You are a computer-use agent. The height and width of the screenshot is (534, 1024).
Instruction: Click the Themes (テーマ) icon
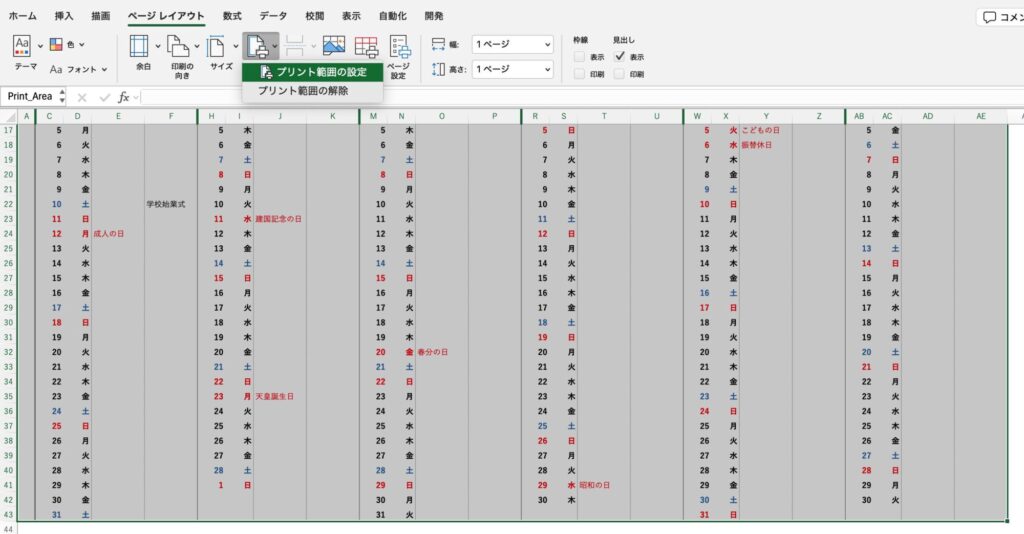(x=24, y=46)
